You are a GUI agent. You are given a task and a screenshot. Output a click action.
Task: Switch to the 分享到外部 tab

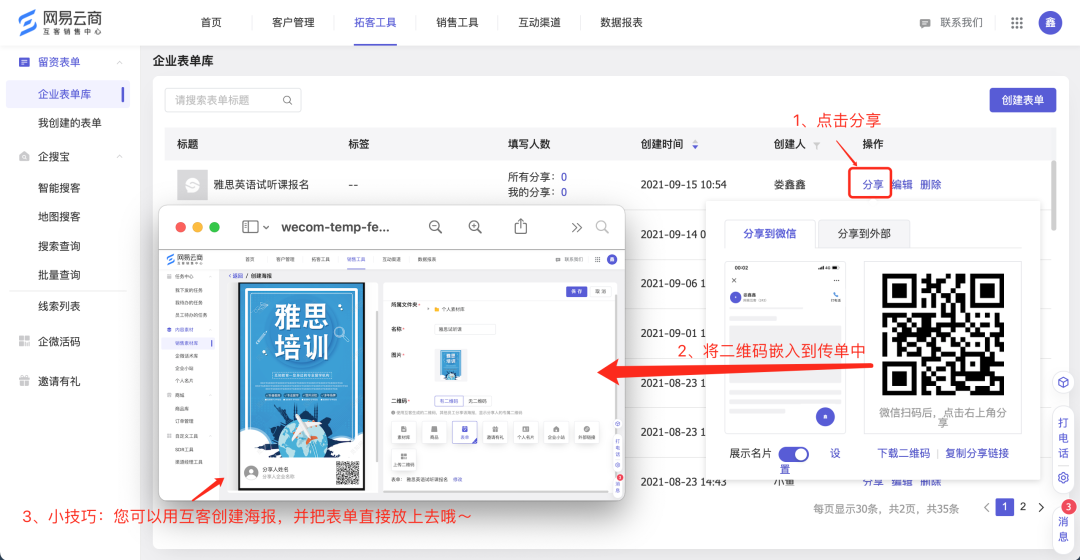(x=864, y=234)
